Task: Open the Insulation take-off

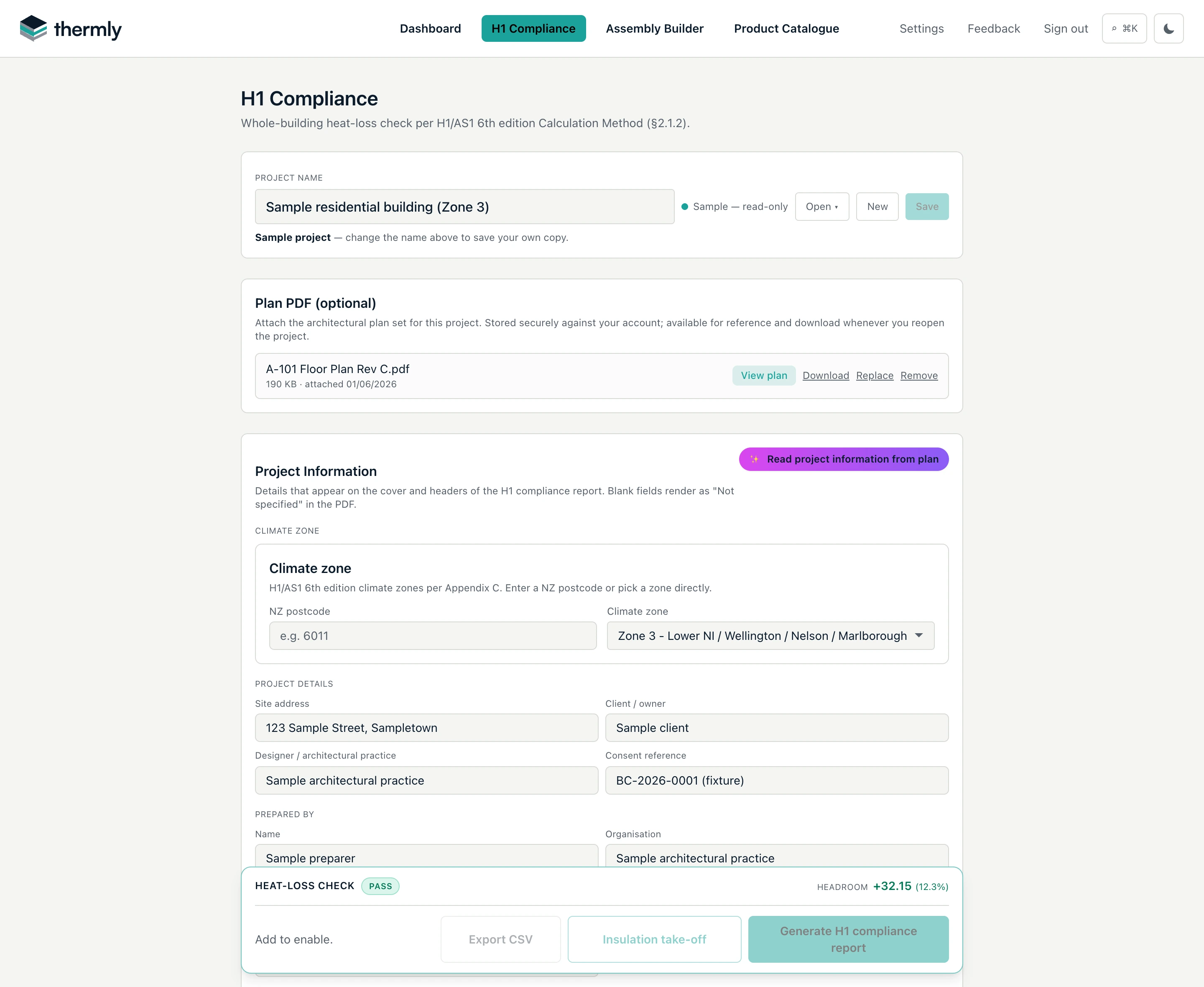Action: 654,939
